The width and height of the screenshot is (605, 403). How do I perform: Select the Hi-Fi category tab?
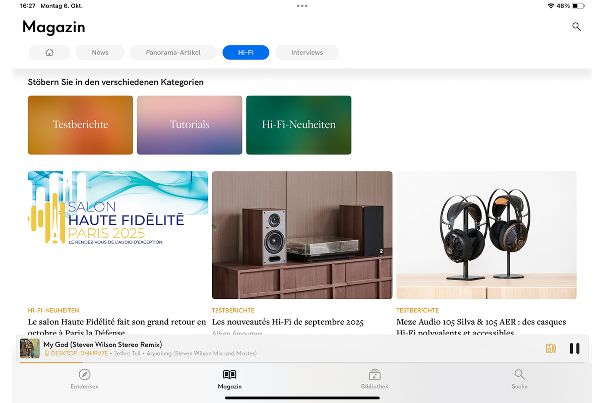coord(246,52)
